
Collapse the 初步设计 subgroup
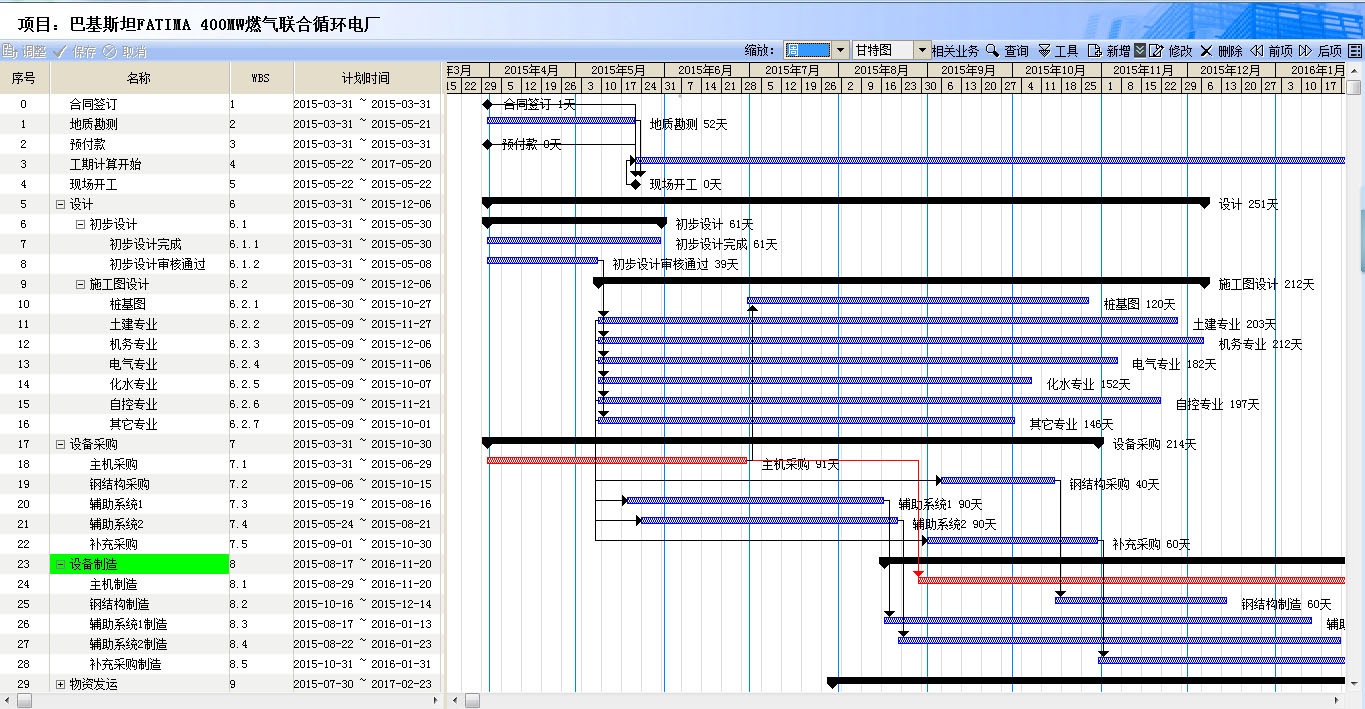tap(80, 224)
